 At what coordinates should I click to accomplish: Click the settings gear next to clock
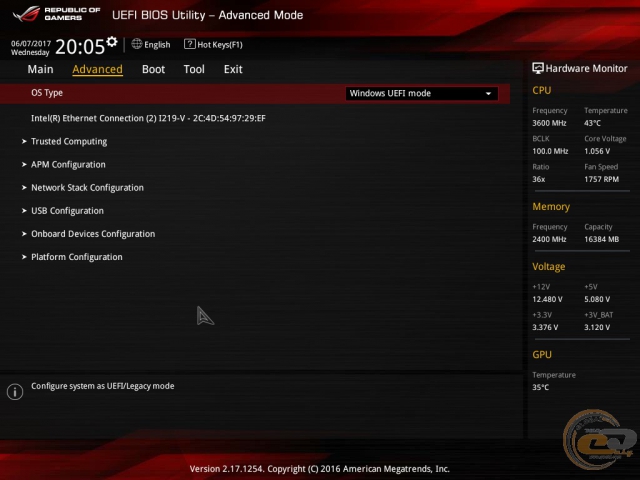(112, 42)
